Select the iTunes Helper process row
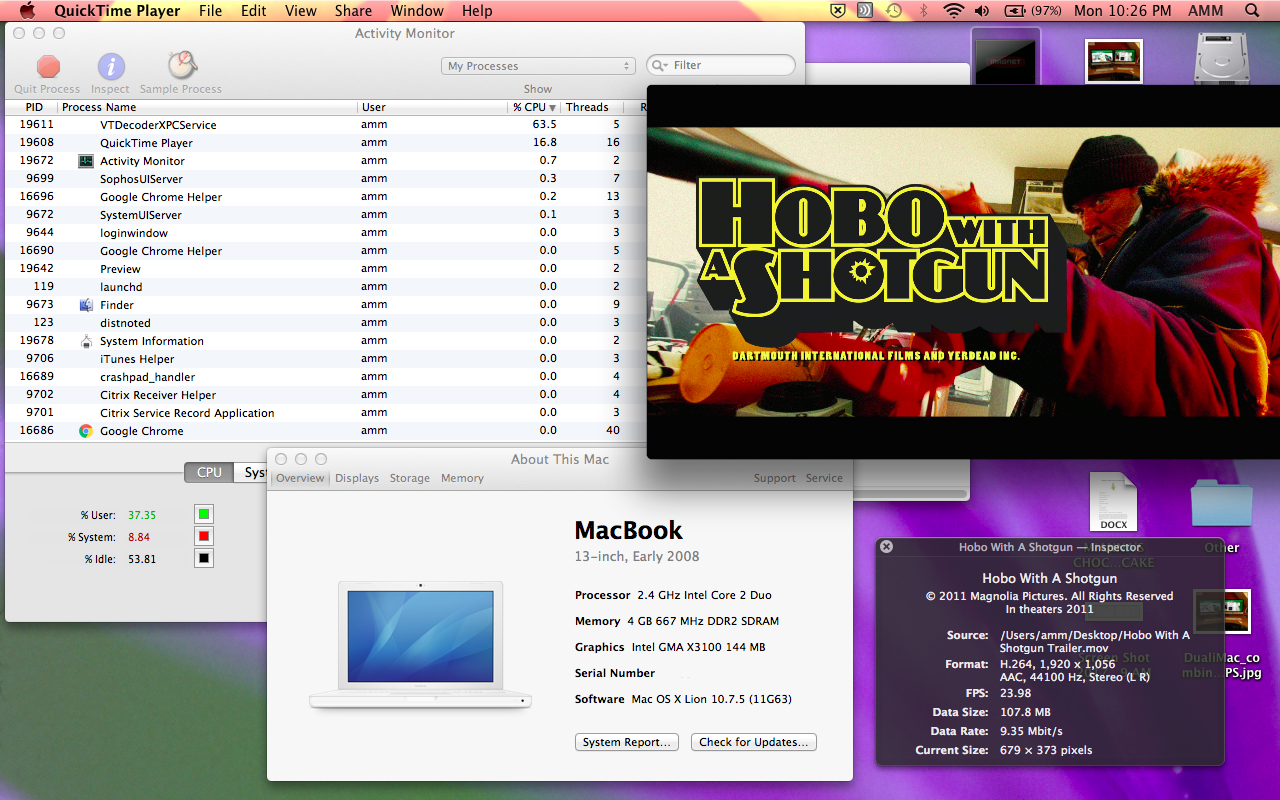The image size is (1280, 800). (x=326, y=359)
